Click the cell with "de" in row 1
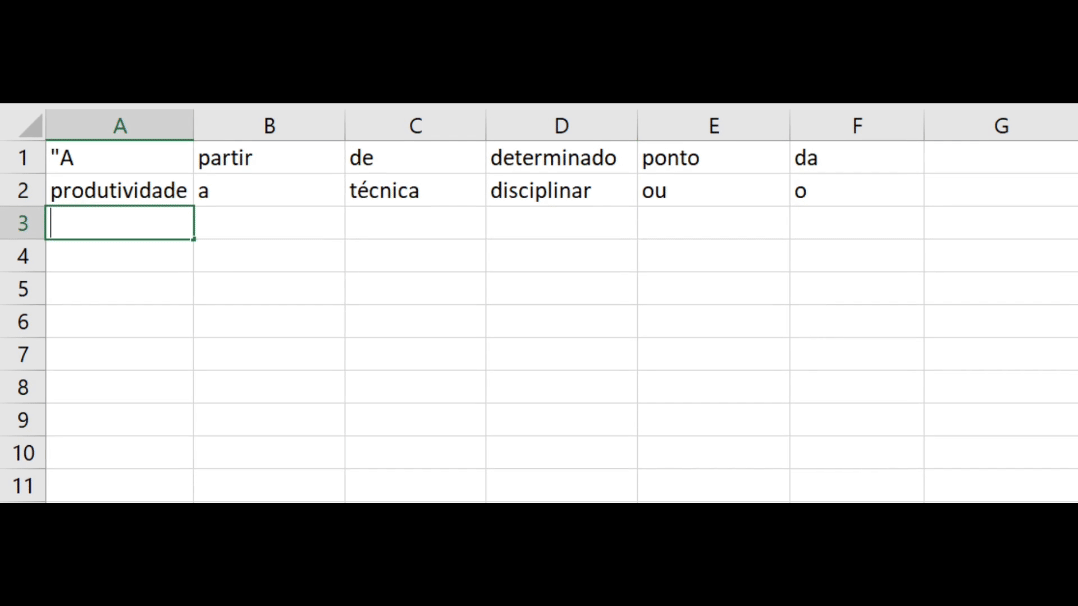This screenshot has height=606, width=1078. (x=415, y=158)
